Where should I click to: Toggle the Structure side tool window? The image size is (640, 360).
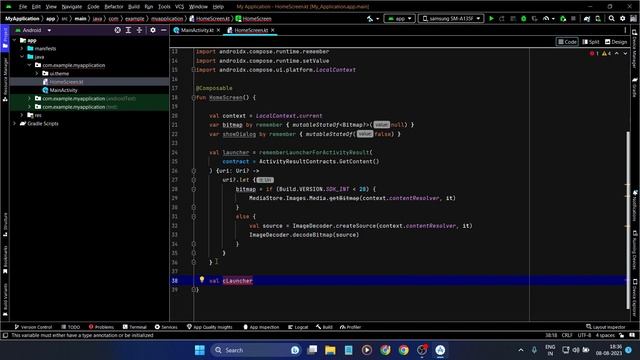tap(5, 224)
